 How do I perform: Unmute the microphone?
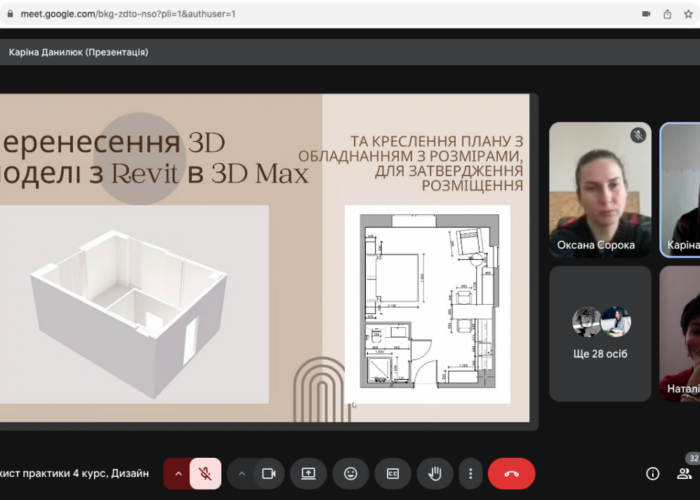(x=205, y=473)
